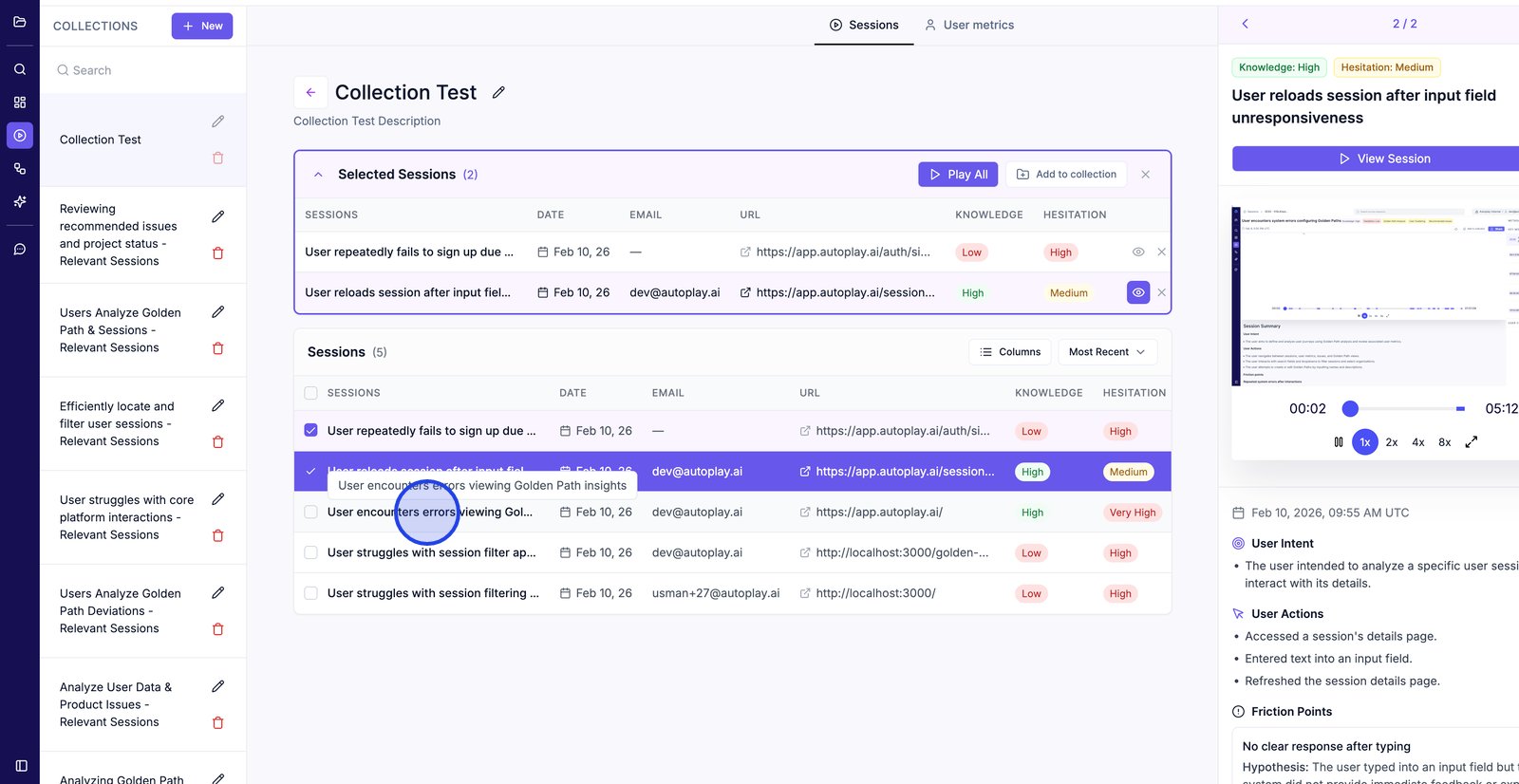The width and height of the screenshot is (1519, 784).
Task: Delete the Users Analyze Golden Path & Sessions collection
Action: [218, 348]
